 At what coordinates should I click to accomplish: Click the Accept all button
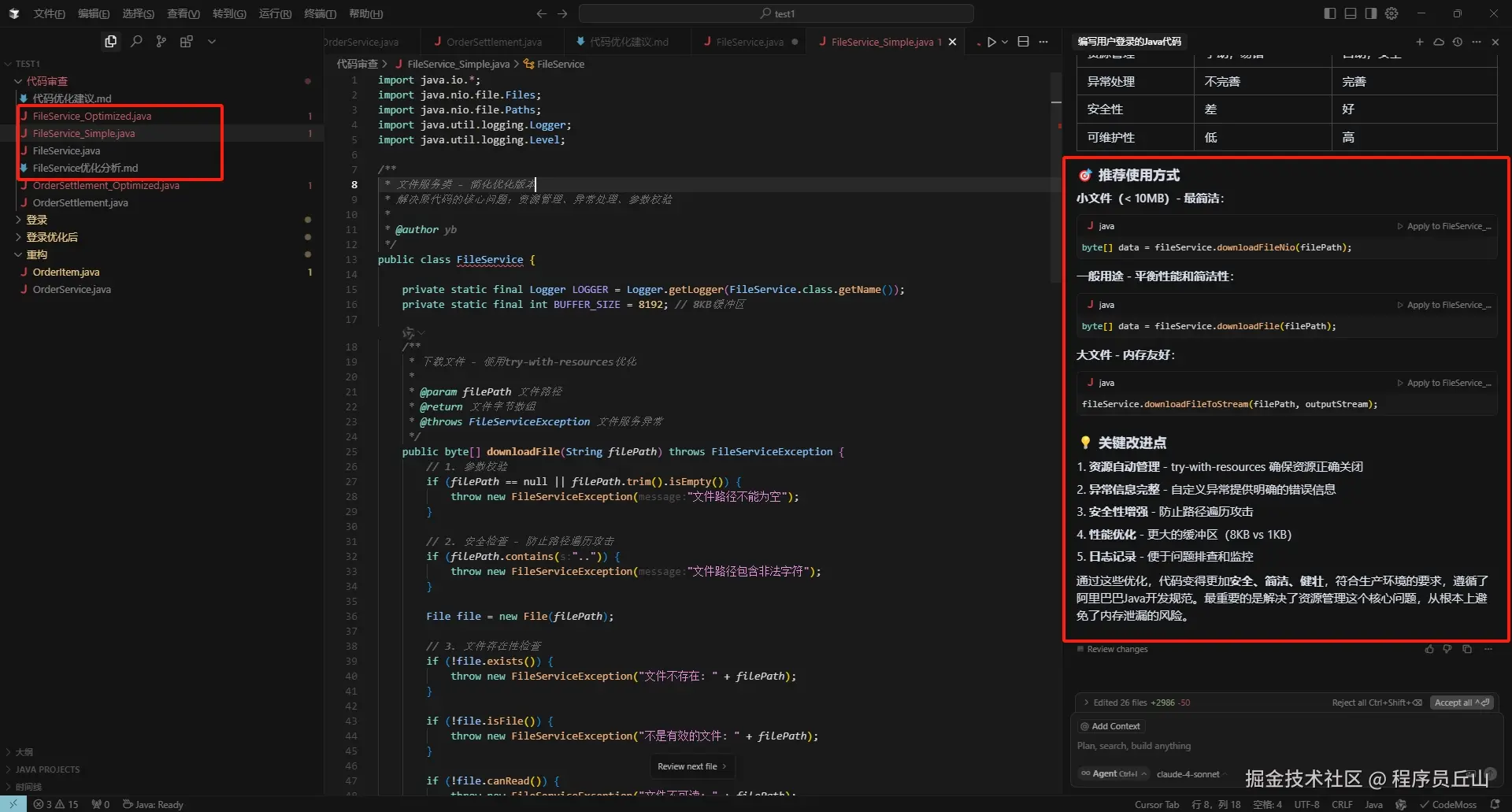[x=1462, y=703]
